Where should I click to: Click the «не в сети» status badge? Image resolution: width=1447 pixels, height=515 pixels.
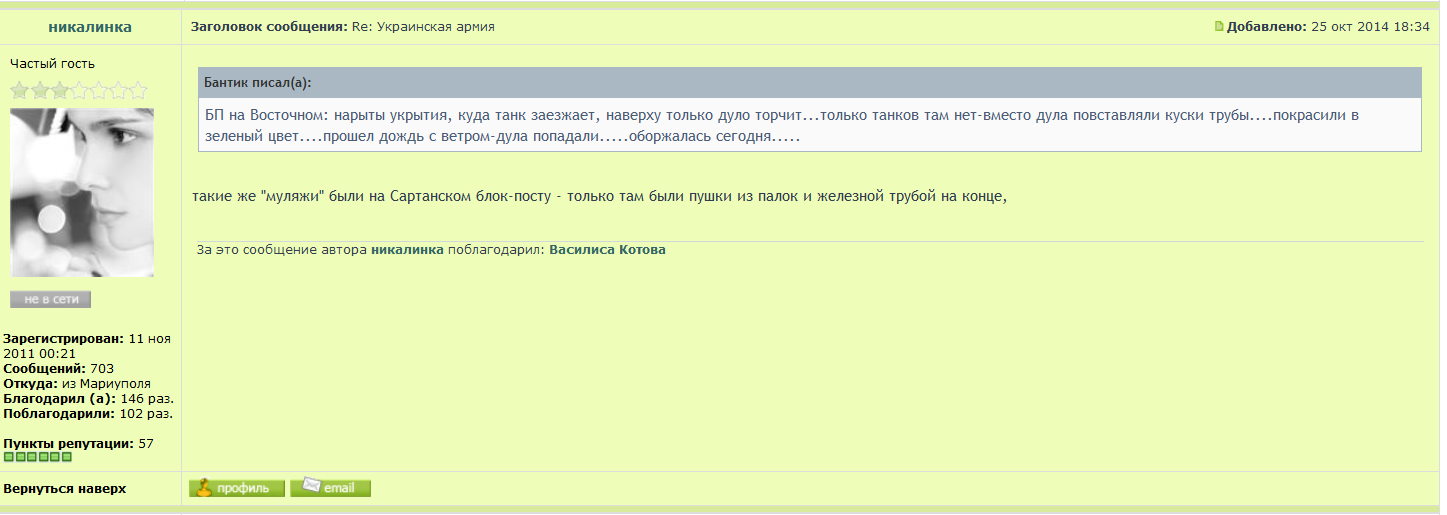pyautogui.click(x=50, y=299)
